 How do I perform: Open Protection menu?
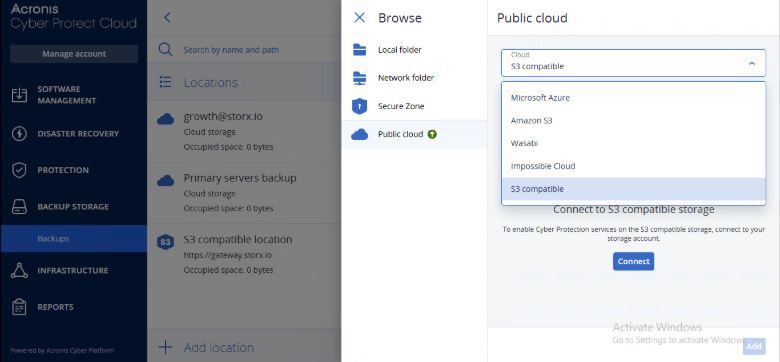point(74,170)
